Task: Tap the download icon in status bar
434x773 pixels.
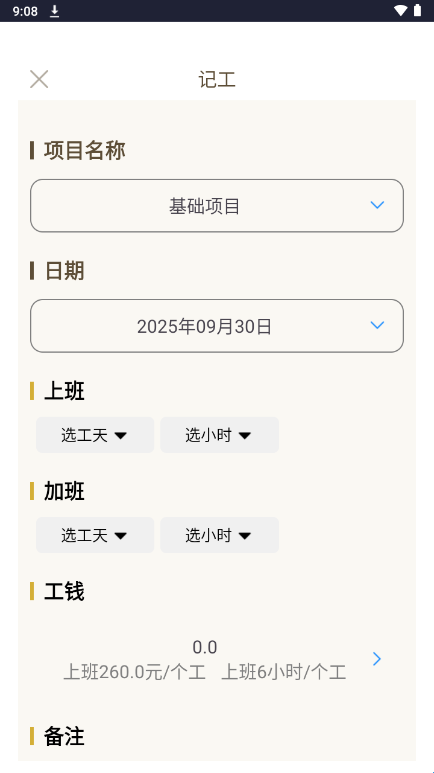Action: (55, 11)
